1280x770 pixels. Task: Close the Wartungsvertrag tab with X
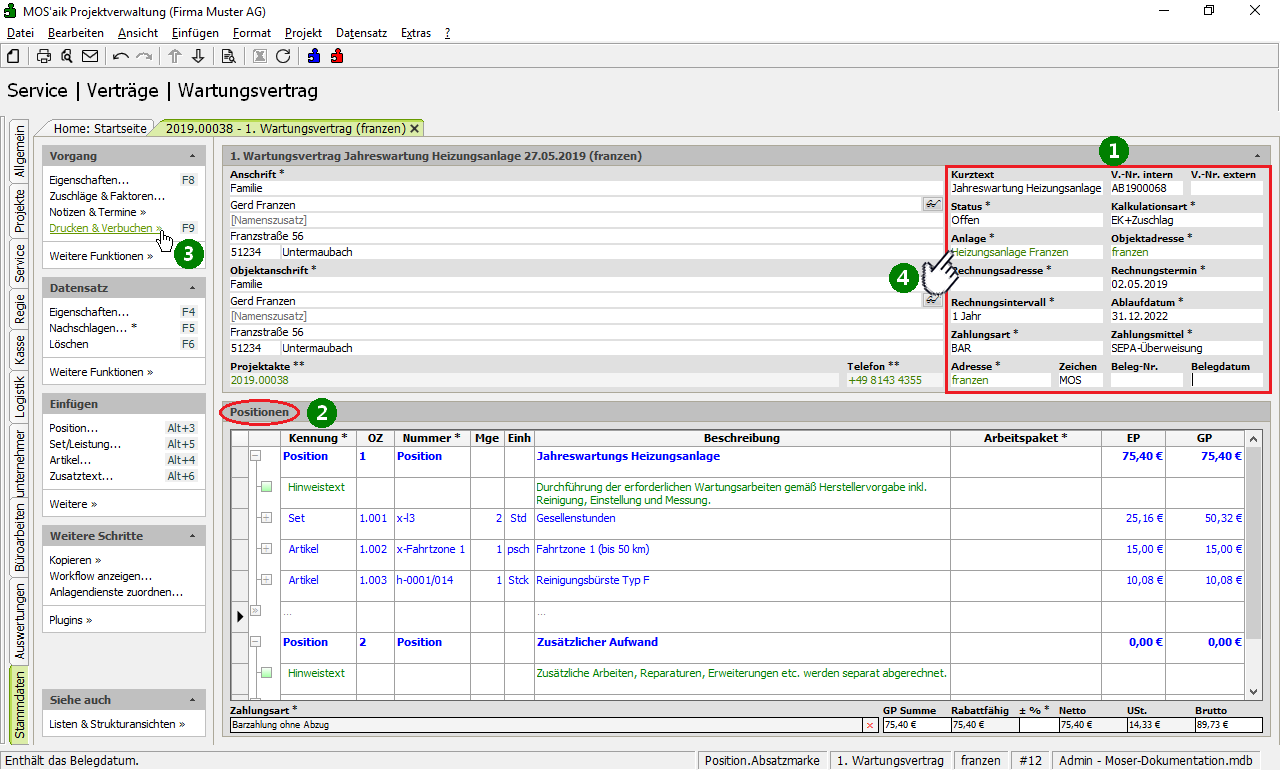[415, 128]
